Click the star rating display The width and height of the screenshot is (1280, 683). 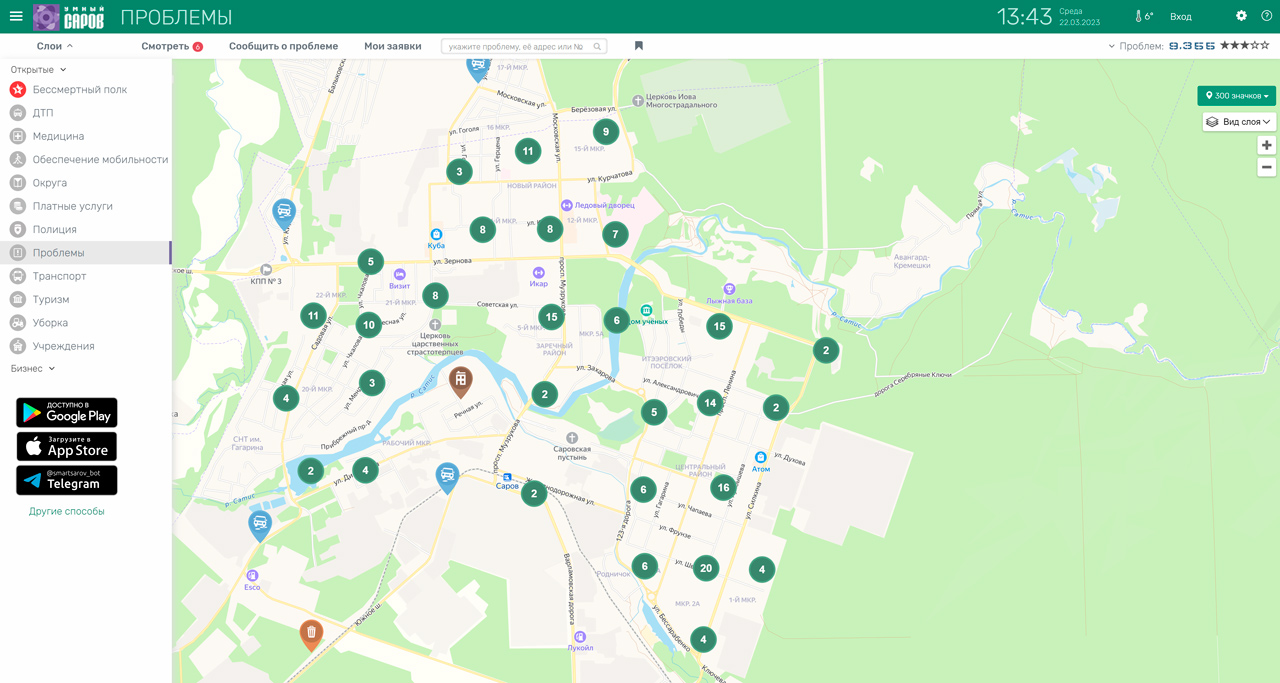click(x=1244, y=46)
